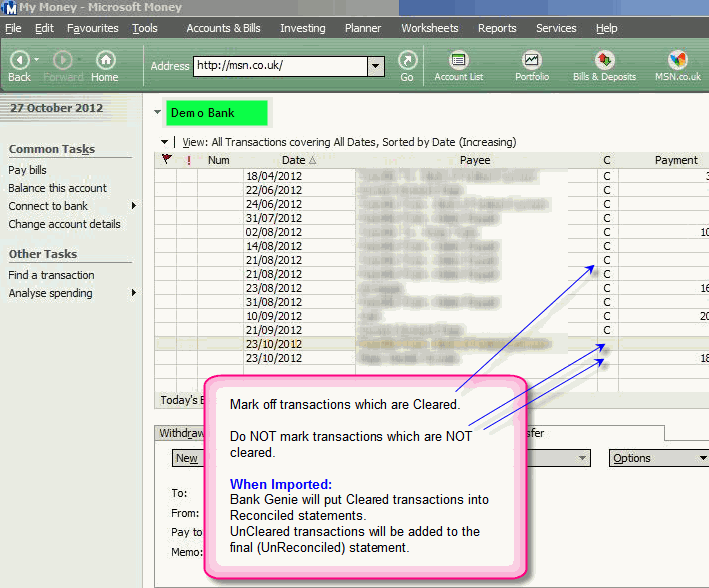Open MSN.co.uk butterfly icon
The height and width of the screenshot is (588, 709).
pos(677,60)
